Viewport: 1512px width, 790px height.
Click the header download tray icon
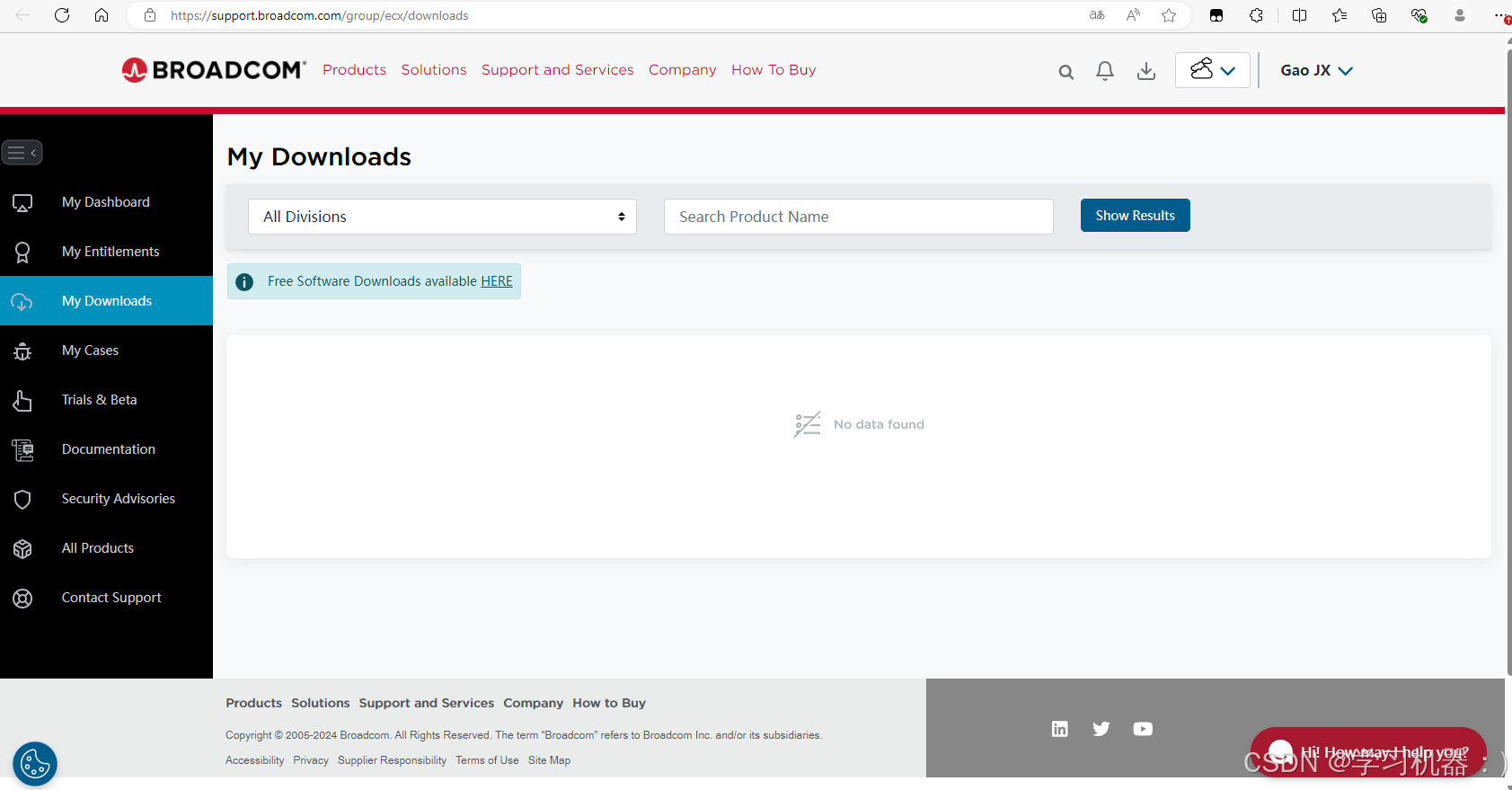(x=1146, y=71)
